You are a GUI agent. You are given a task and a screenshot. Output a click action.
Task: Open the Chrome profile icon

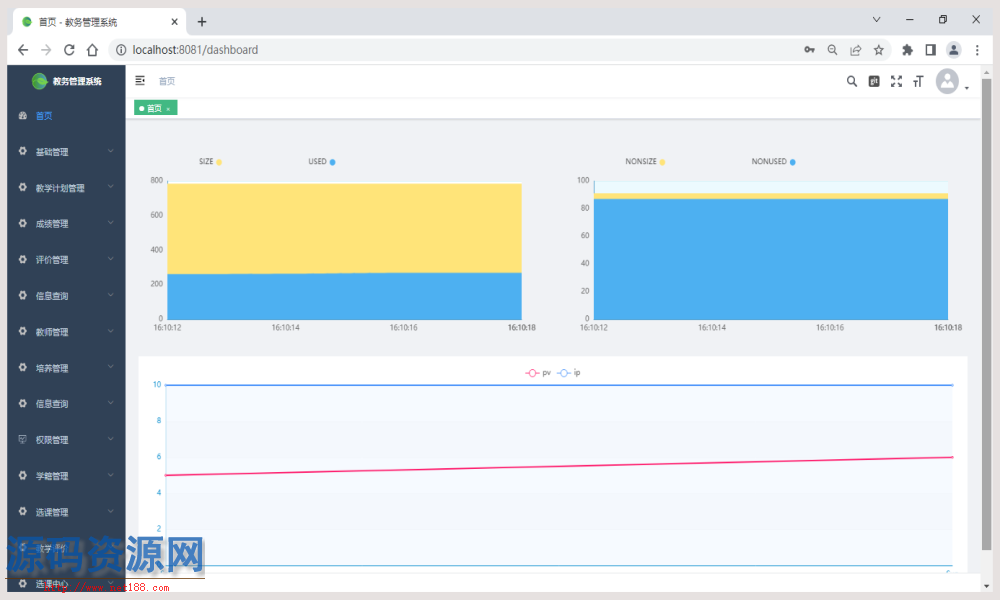click(953, 50)
